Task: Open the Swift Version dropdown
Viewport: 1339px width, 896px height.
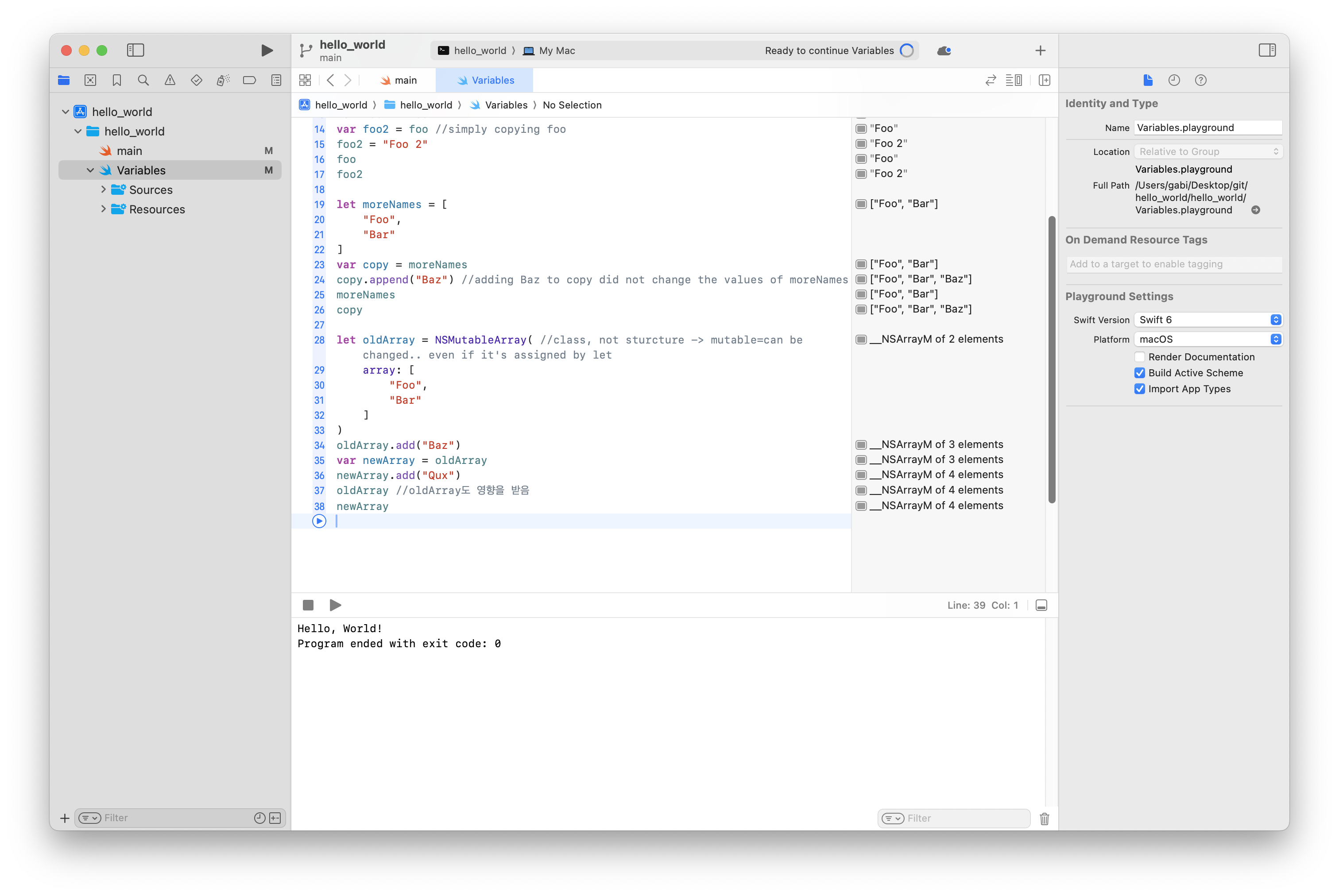Action: 1207,320
